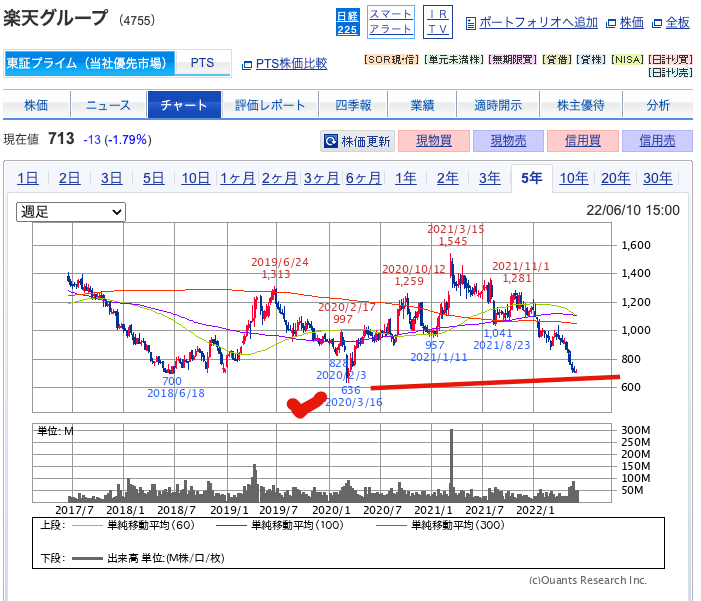701x601 pixels.
Task: Select the 20年 chart period
Action: (x=616, y=178)
